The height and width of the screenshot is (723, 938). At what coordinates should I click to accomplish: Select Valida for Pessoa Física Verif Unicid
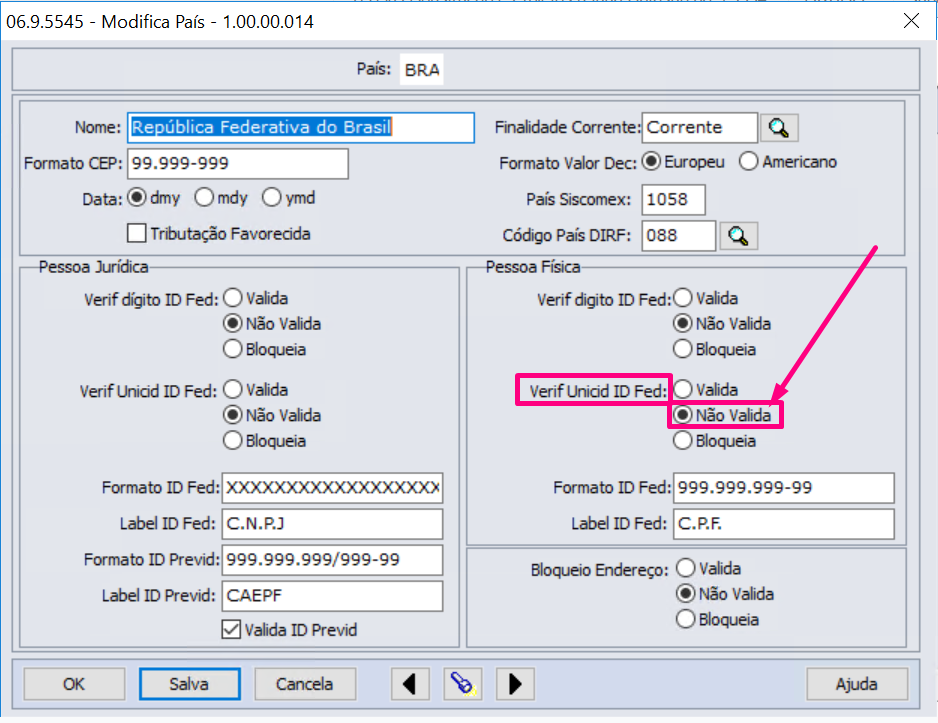click(x=683, y=389)
